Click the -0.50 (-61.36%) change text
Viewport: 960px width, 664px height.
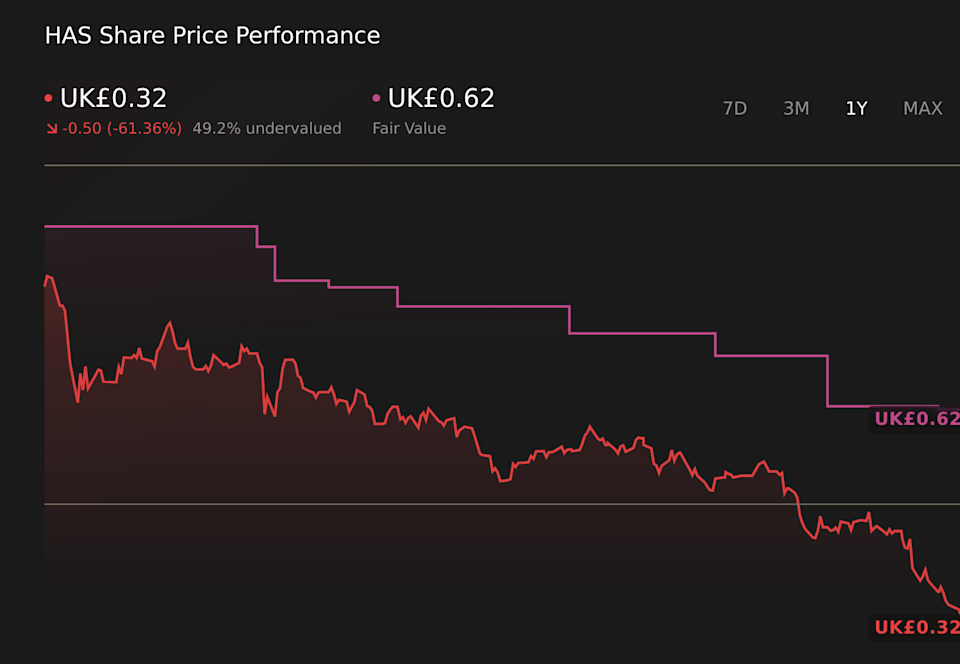tap(122, 129)
